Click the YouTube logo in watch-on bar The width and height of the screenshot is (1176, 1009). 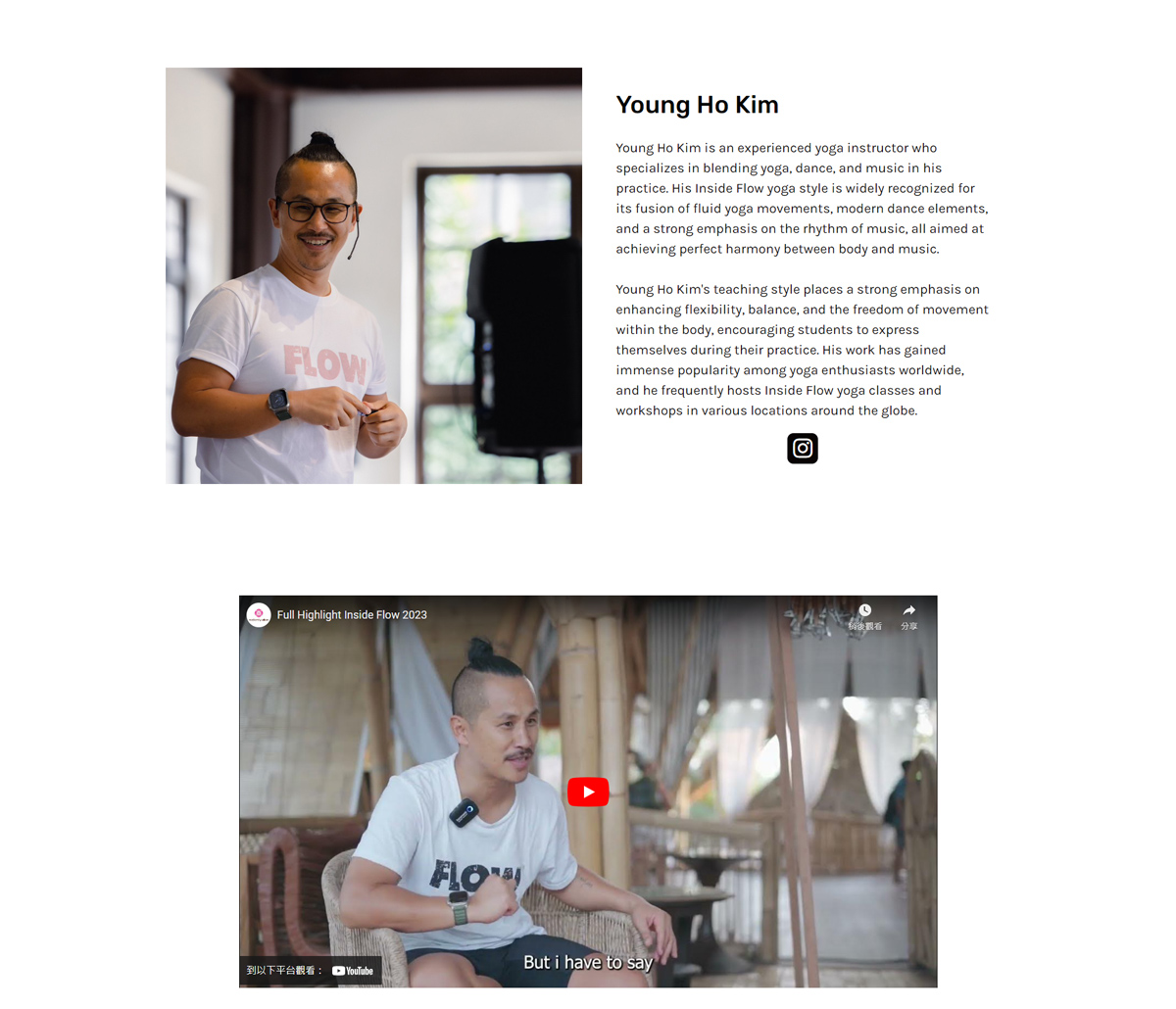[353, 971]
